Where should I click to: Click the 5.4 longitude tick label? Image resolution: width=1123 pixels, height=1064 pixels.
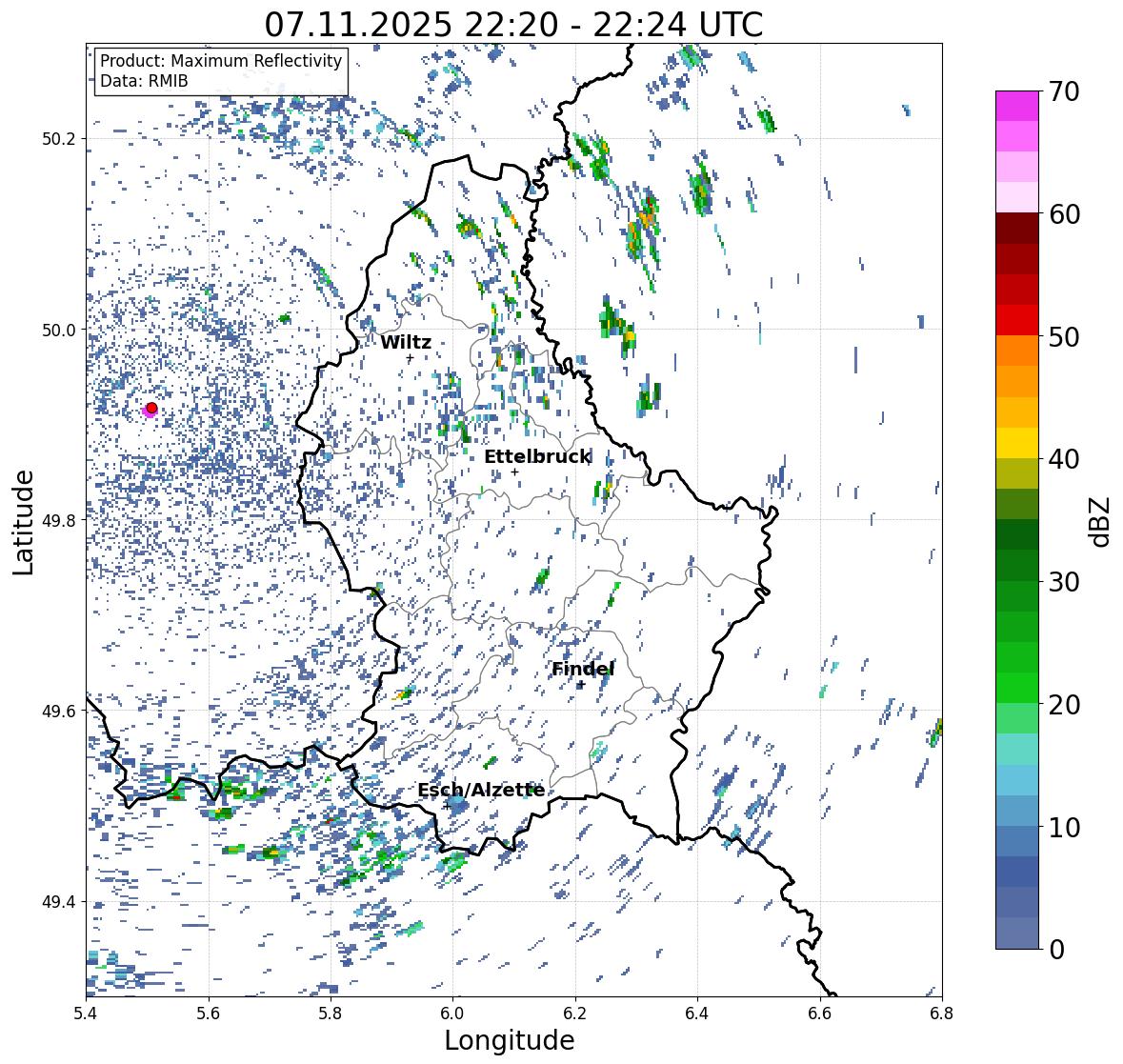[x=86, y=1013]
